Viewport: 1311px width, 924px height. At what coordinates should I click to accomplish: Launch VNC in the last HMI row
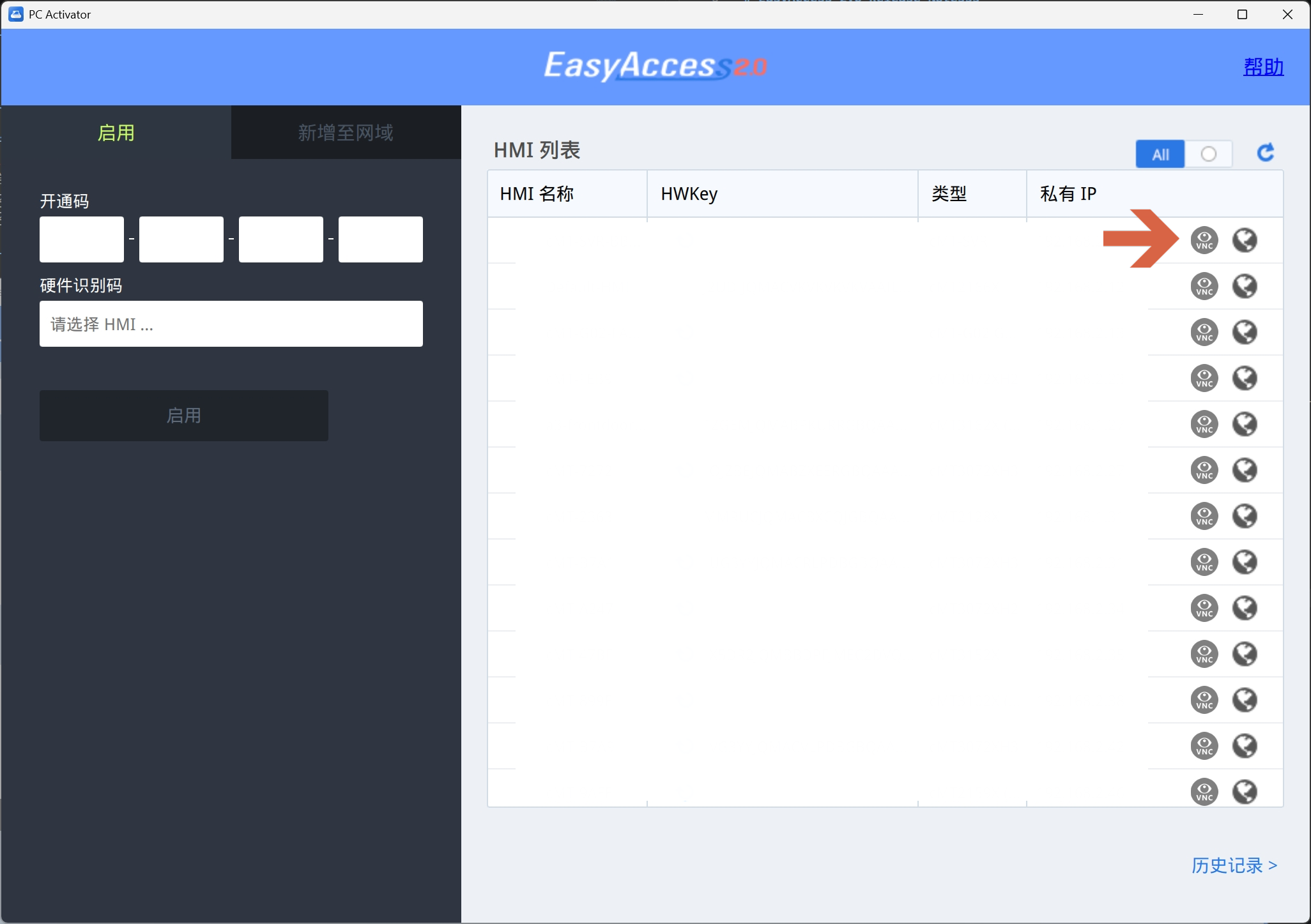(1204, 792)
